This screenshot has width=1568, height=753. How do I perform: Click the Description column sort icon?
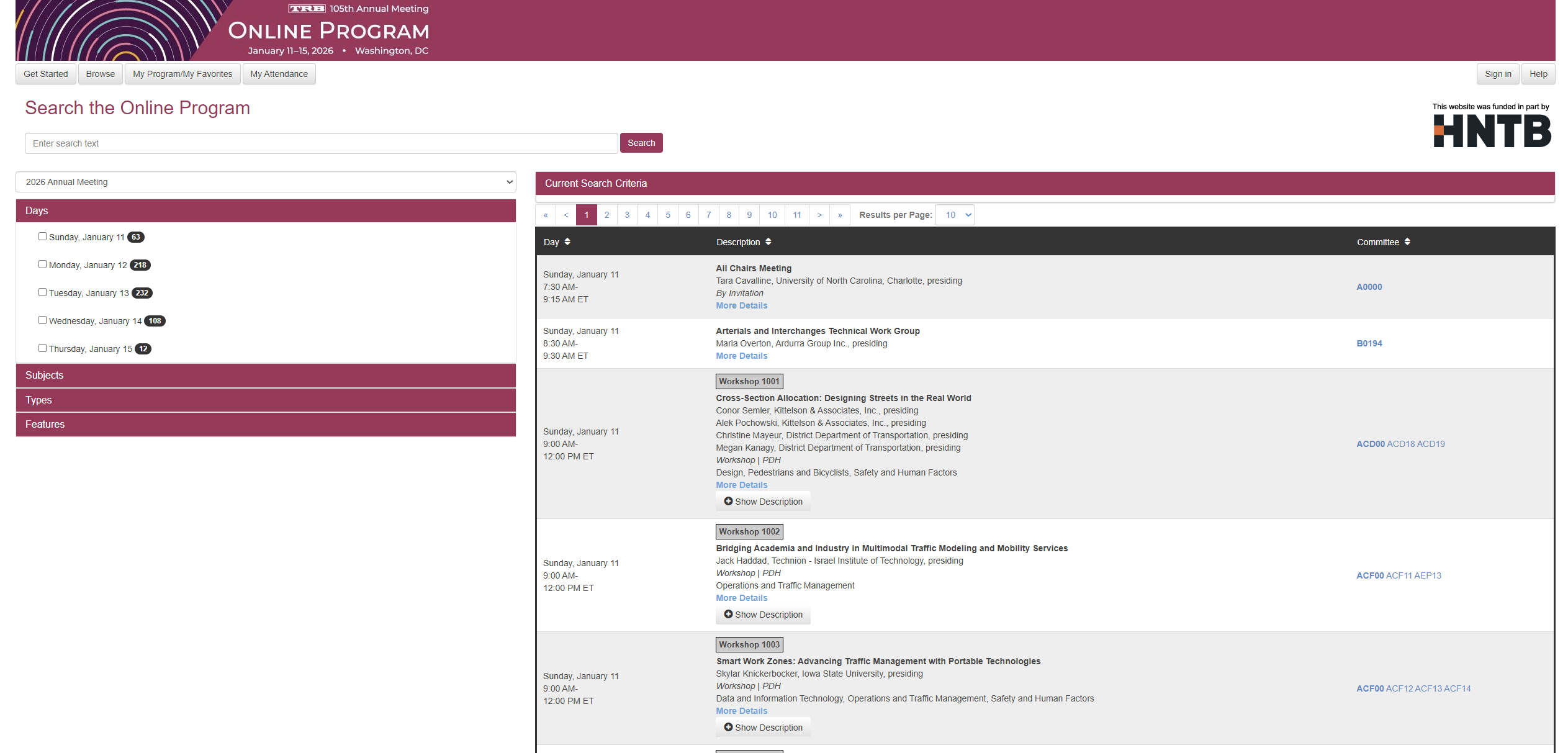[768, 241]
